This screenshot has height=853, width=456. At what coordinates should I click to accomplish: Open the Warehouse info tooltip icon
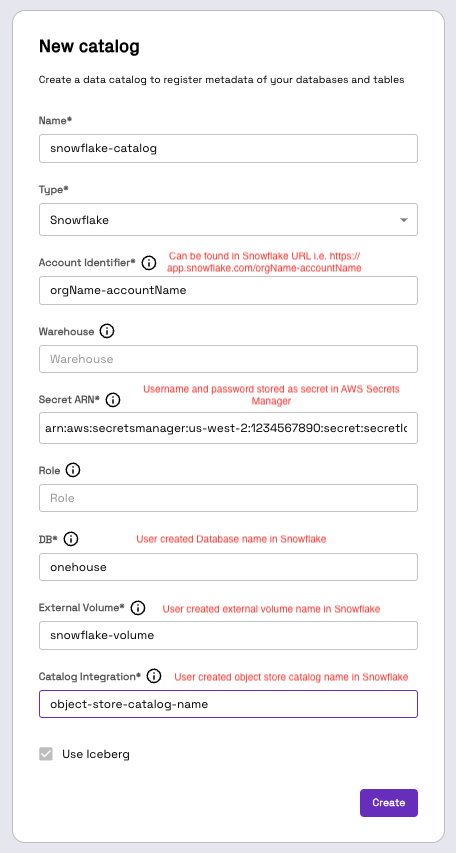click(x=107, y=331)
